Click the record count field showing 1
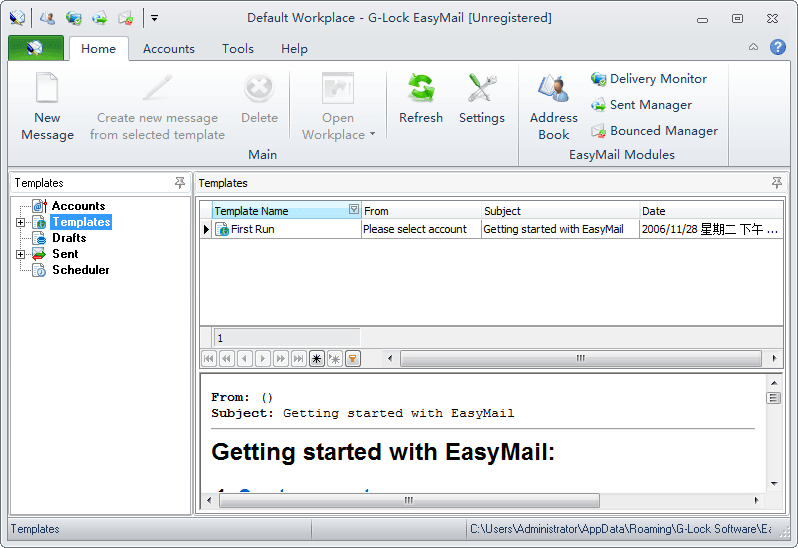The width and height of the screenshot is (798, 548). (287, 338)
